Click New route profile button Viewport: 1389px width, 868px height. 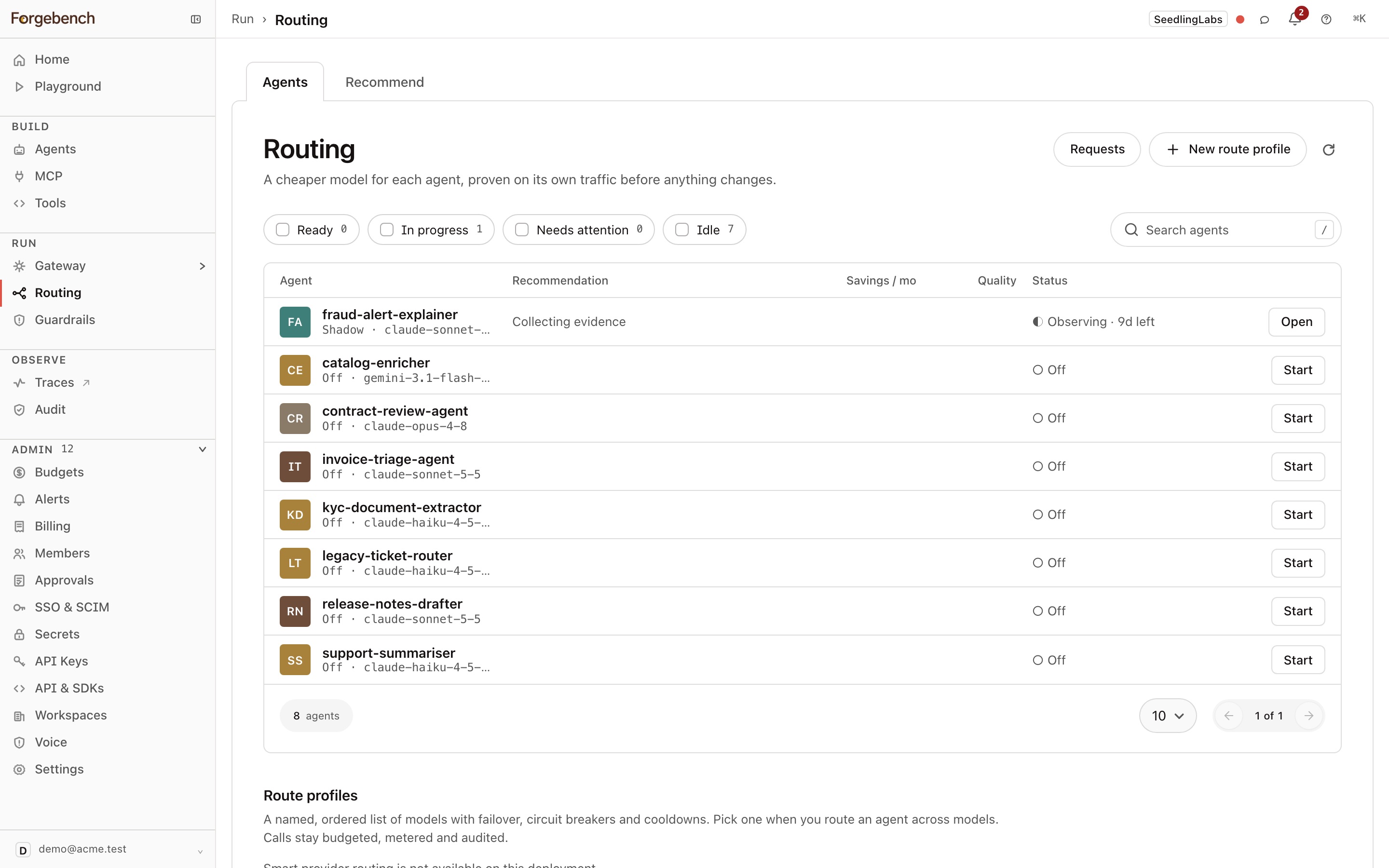1228,149
